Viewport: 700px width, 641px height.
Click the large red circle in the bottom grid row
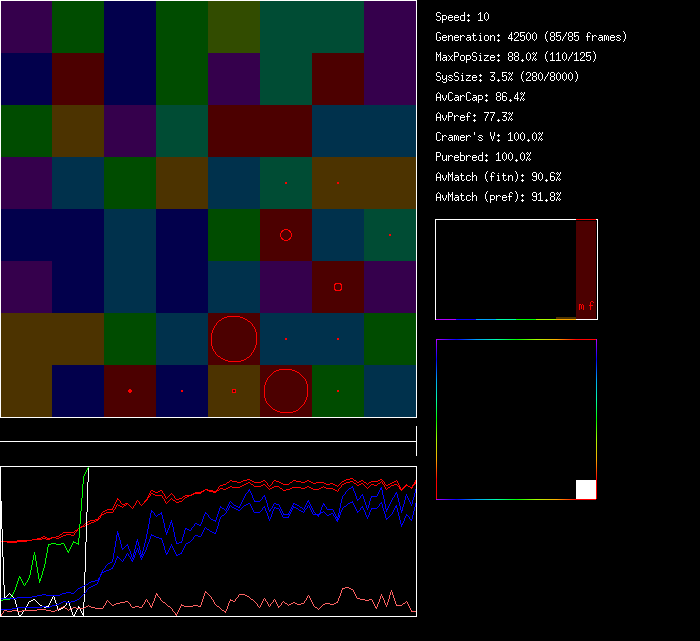(286, 391)
